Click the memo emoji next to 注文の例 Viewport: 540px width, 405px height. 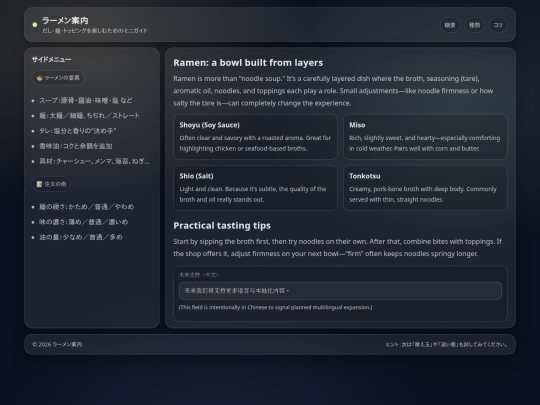click(40, 184)
